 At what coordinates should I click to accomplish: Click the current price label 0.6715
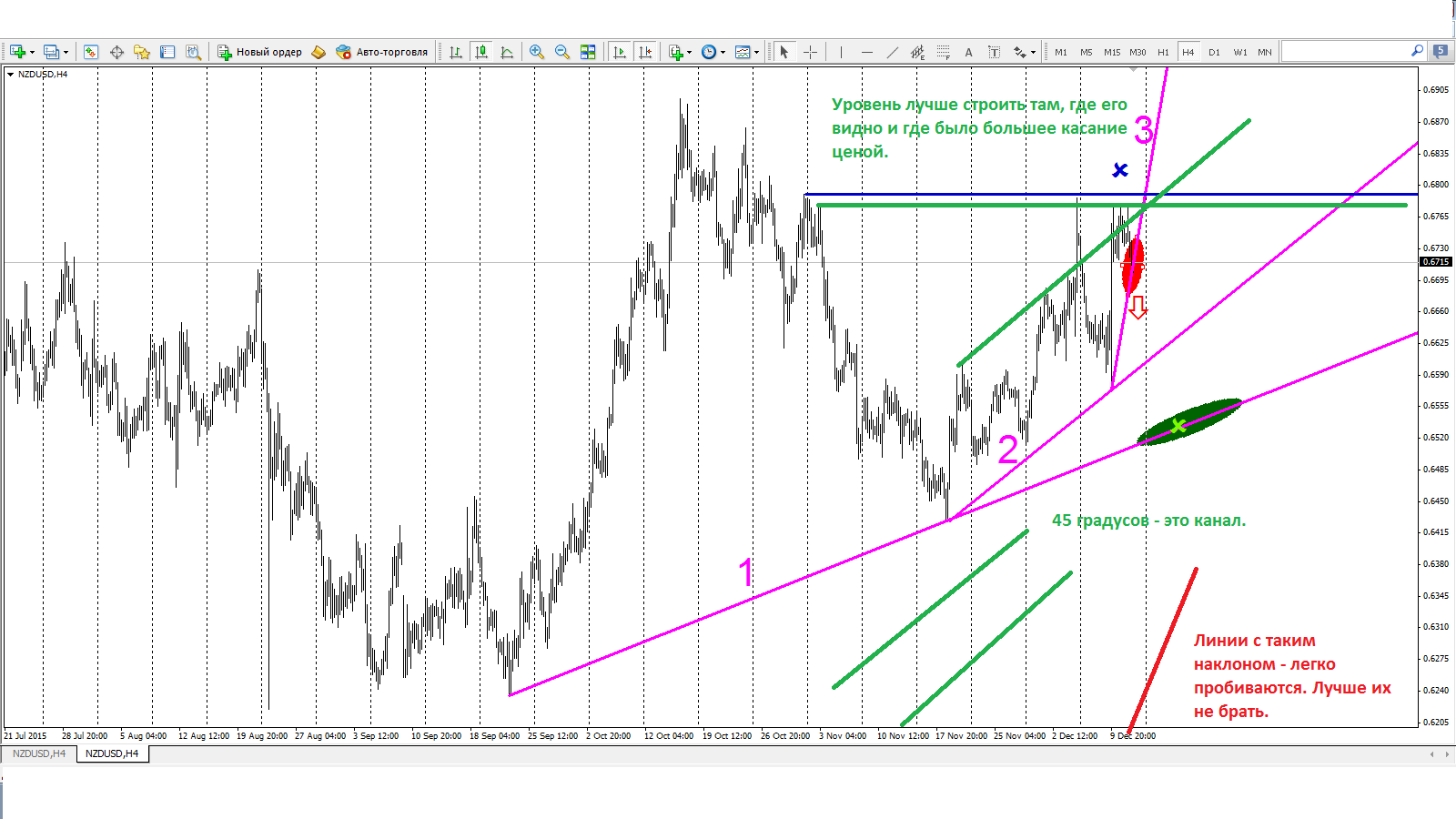tap(1436, 262)
